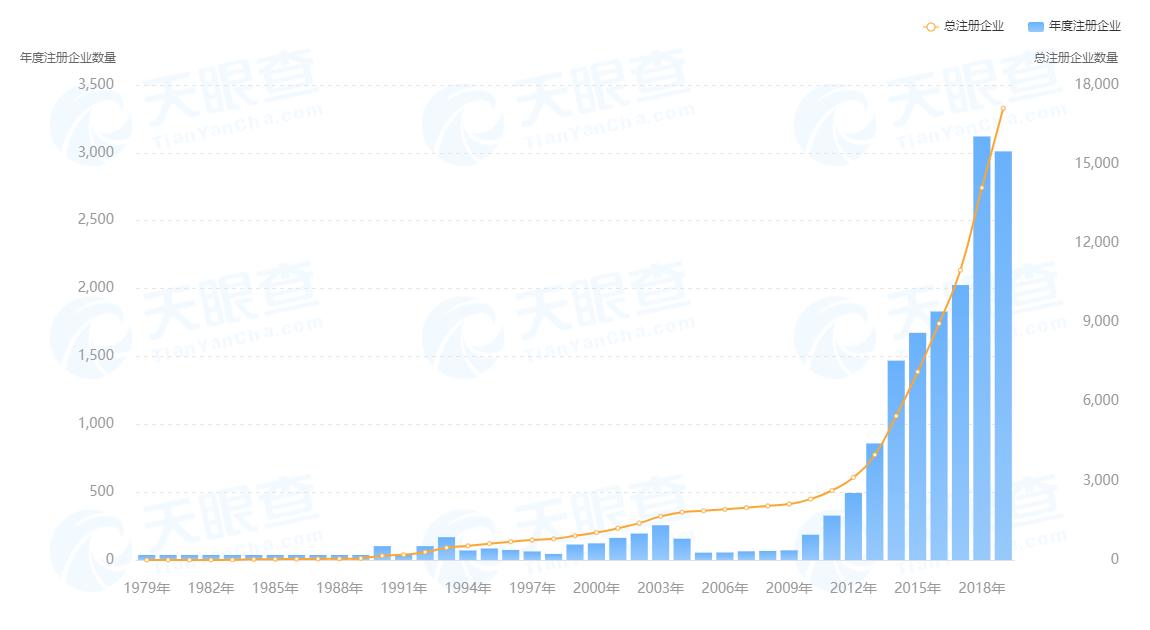Select the 1994年 bar
1150x630 pixels.
[x=468, y=555]
